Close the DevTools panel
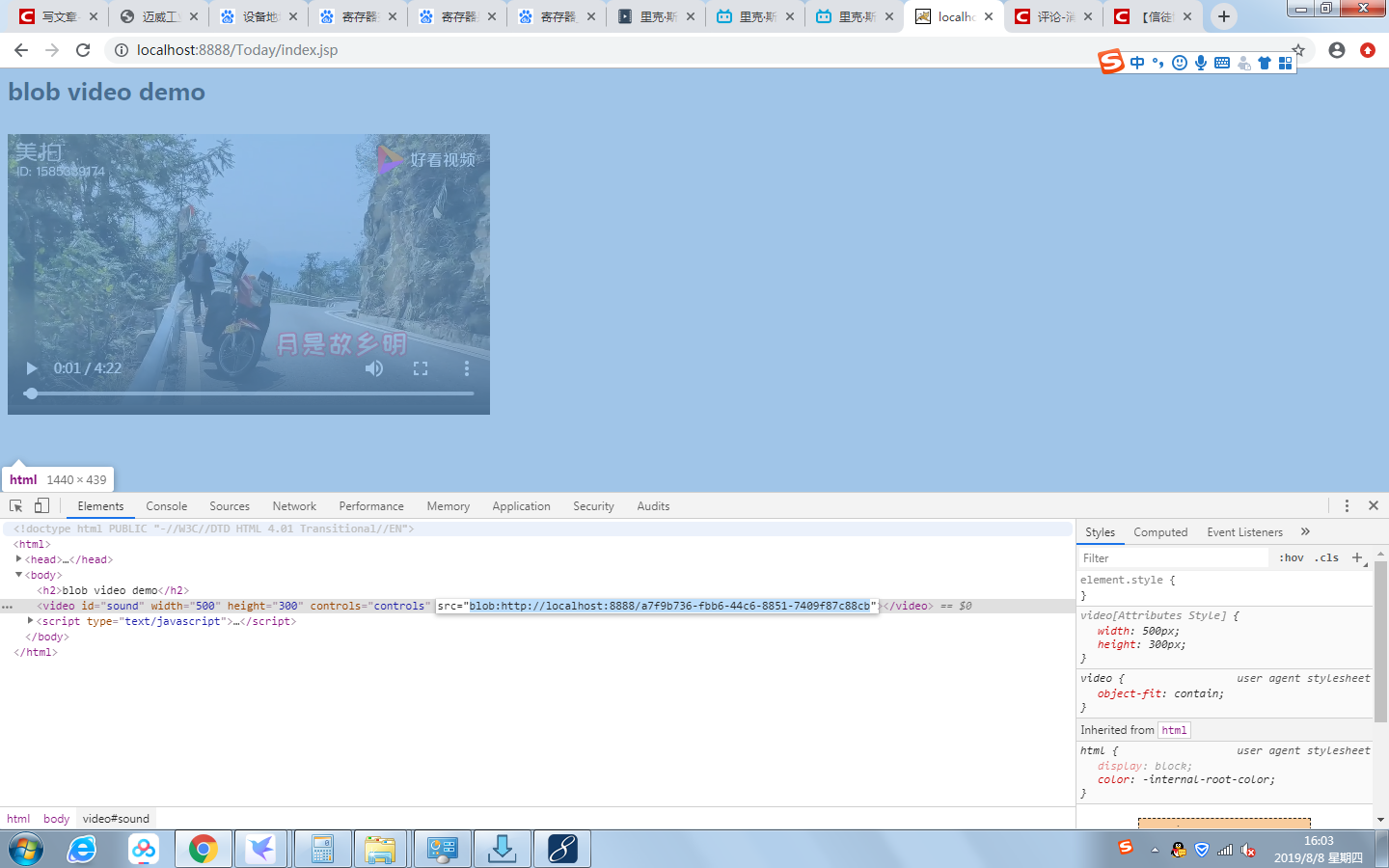This screenshot has height=868, width=1389. point(1374,505)
